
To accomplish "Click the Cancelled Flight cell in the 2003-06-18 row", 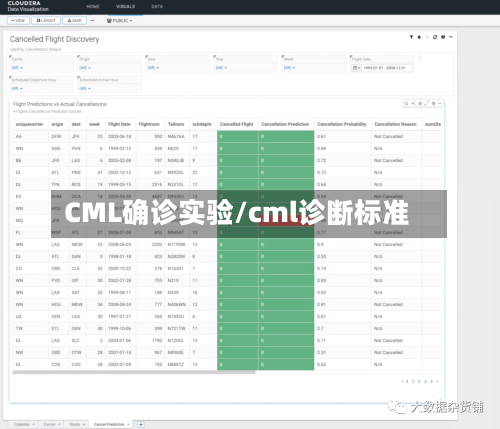I will [238, 136].
